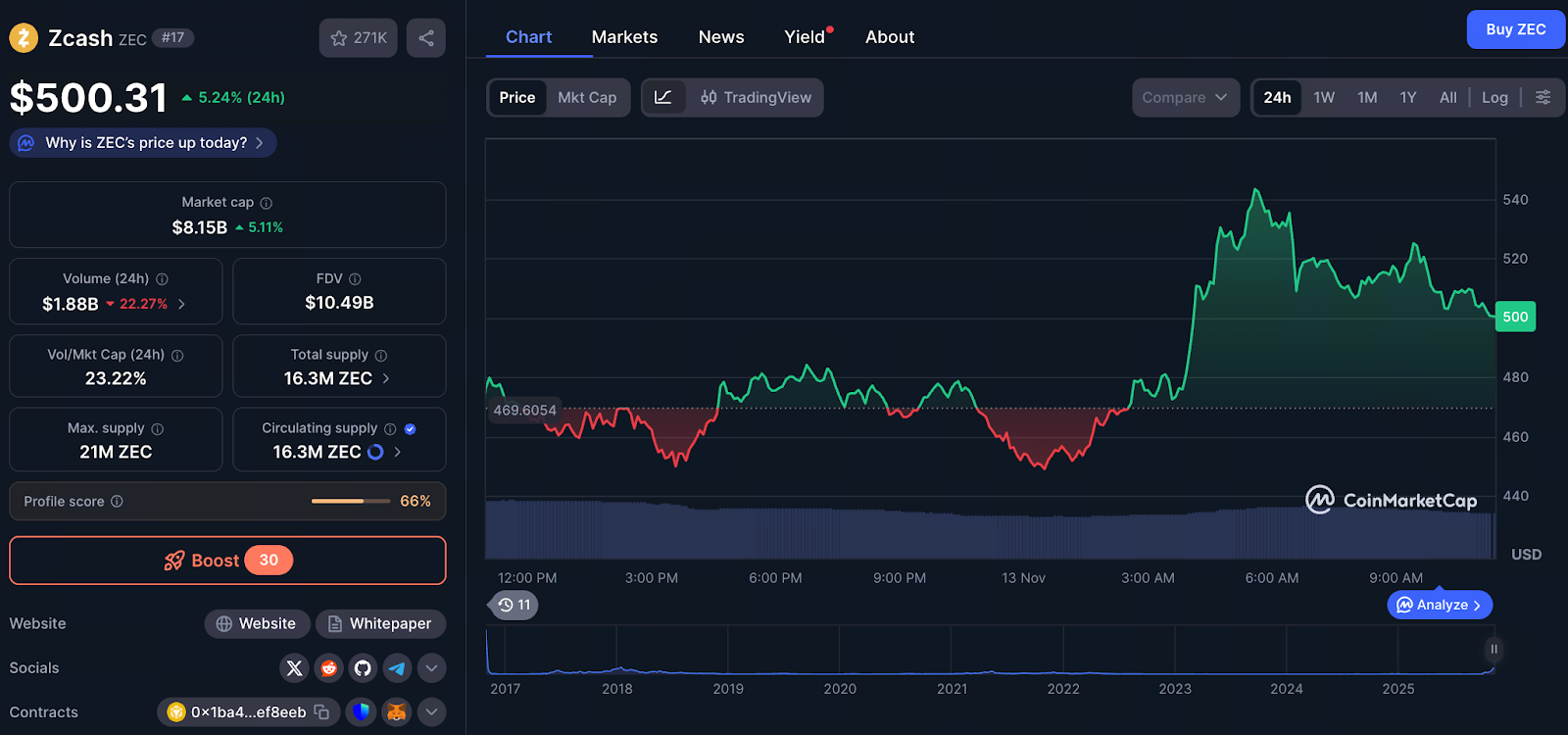
Task: Expand more contracts dropdown arrow
Action: pos(431,711)
